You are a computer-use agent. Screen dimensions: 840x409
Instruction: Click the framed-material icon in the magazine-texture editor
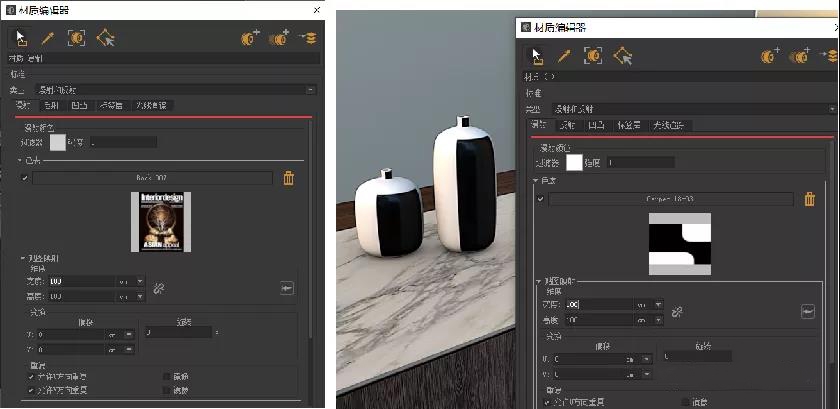click(77, 38)
